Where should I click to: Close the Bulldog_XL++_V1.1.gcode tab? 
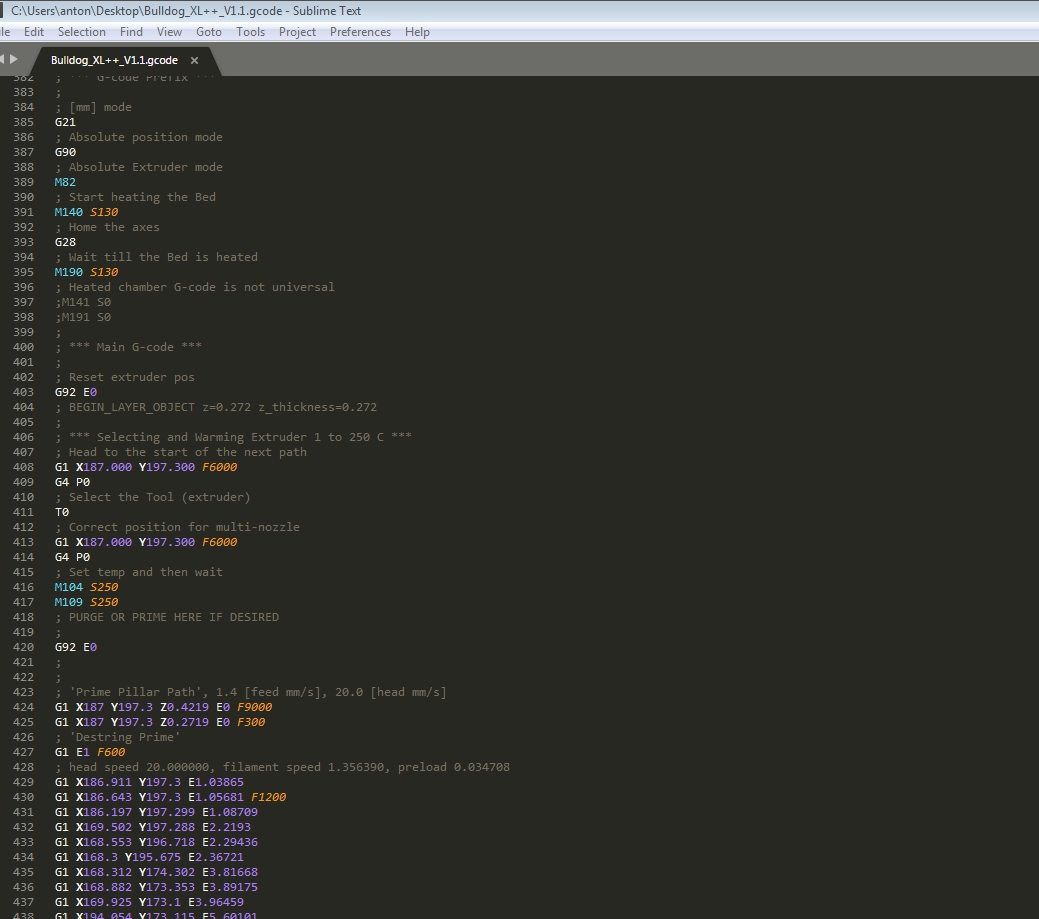pyautogui.click(x=194, y=61)
